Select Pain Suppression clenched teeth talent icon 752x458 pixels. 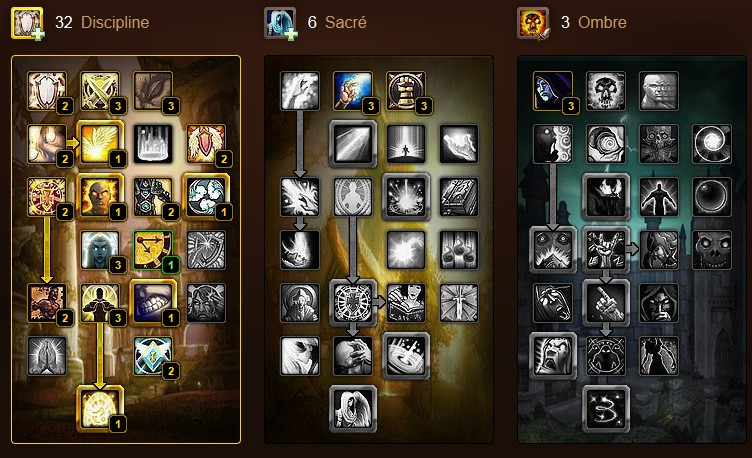153,303
